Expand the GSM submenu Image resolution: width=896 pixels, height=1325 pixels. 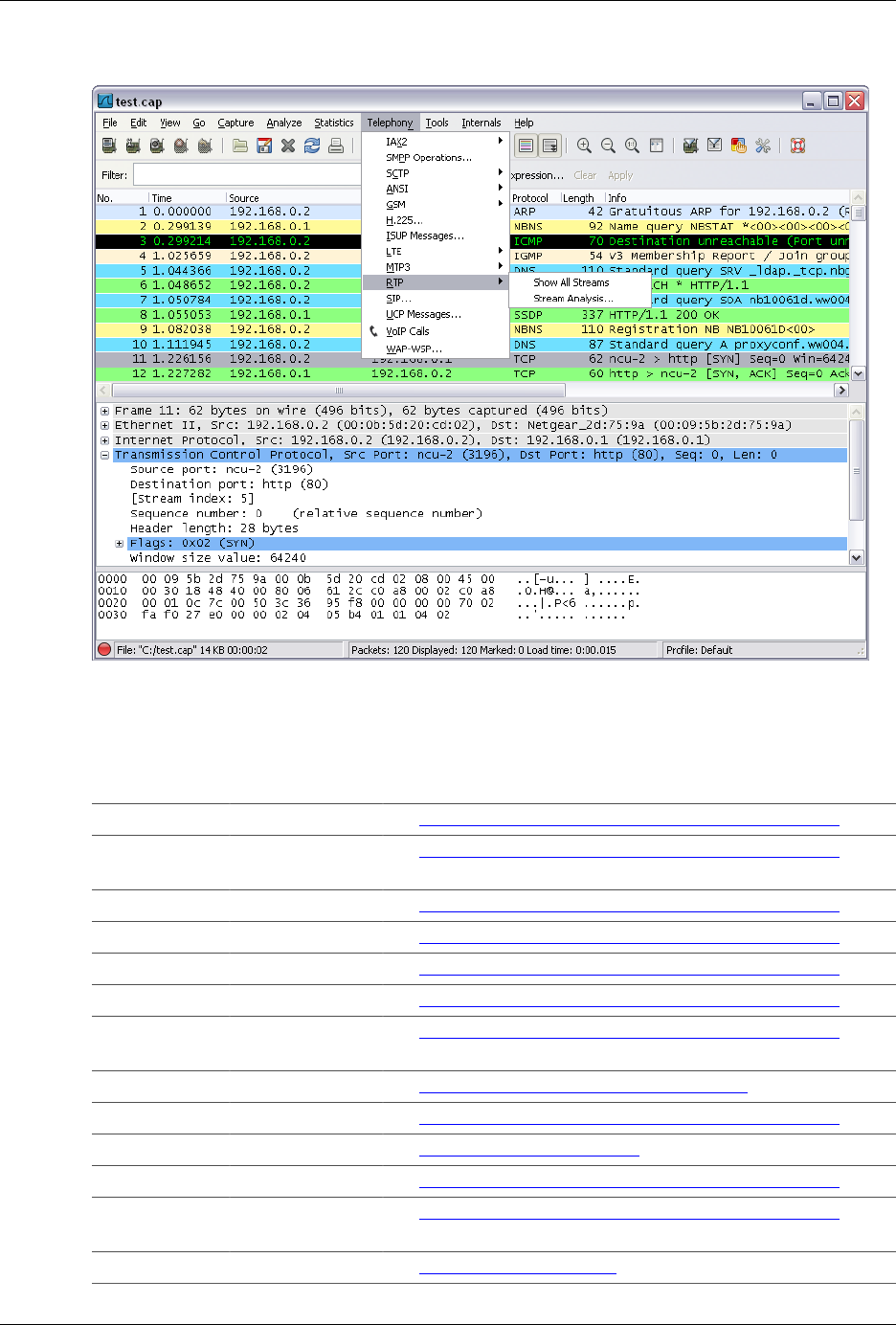436,204
